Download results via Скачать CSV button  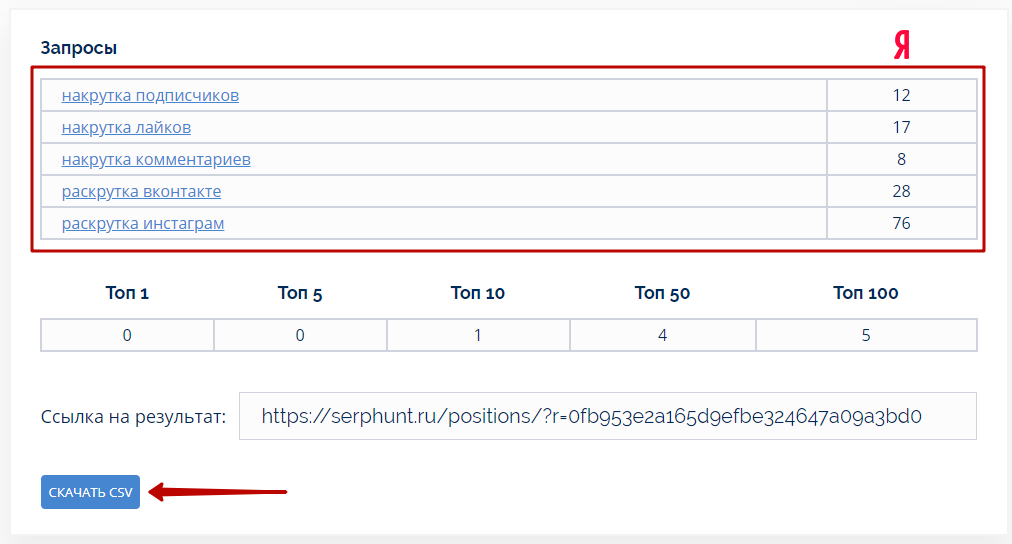click(90, 492)
